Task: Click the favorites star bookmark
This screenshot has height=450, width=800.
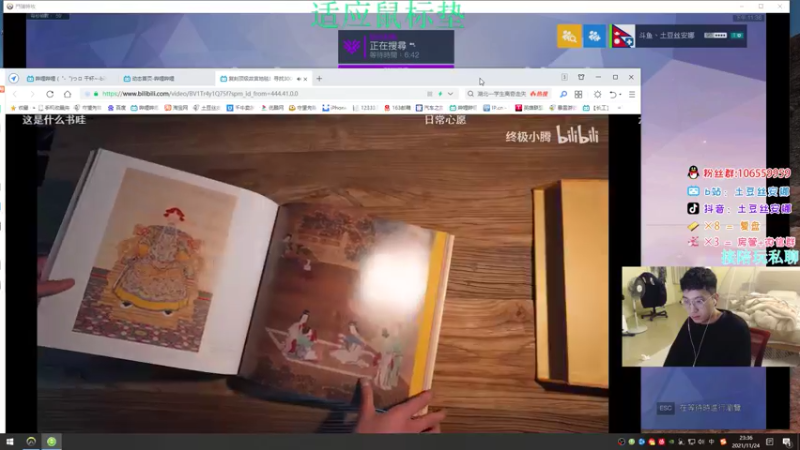Action: point(19,108)
